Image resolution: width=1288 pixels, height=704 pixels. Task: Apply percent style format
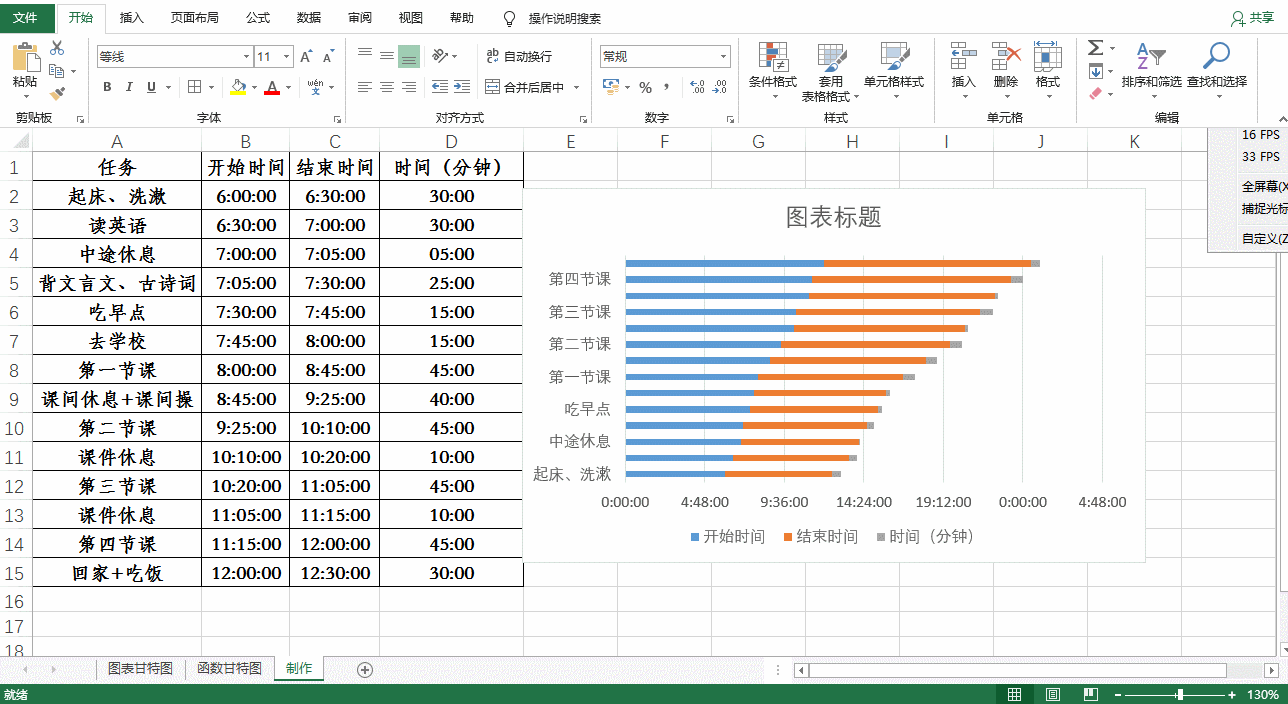point(645,87)
